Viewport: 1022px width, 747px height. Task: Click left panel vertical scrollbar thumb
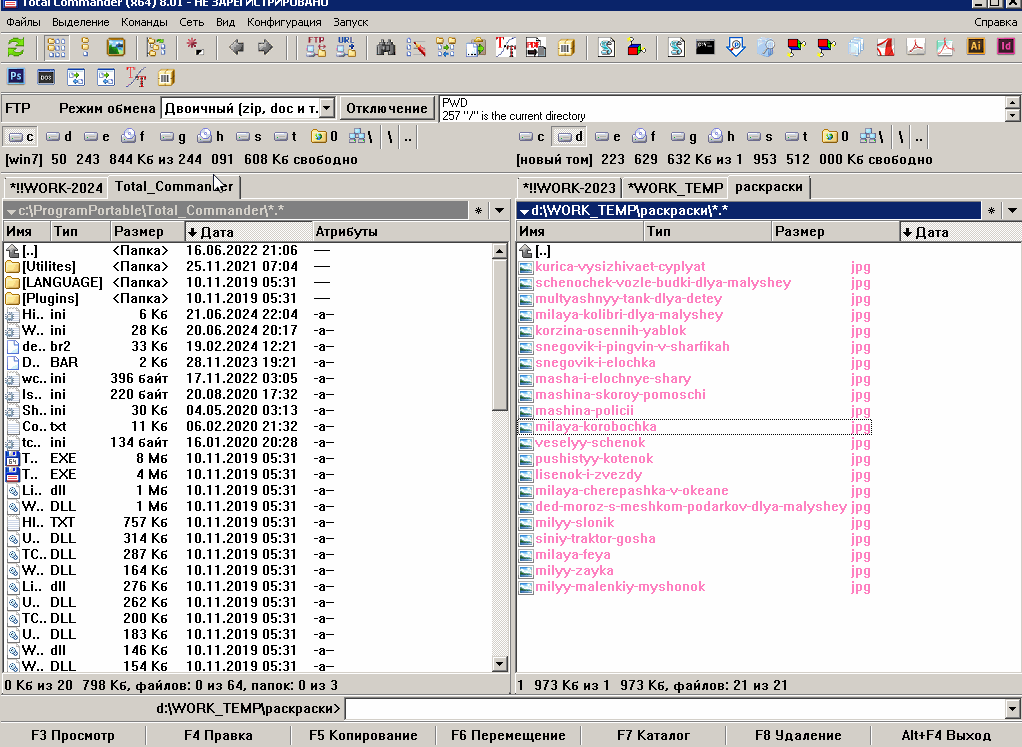[x=499, y=334]
